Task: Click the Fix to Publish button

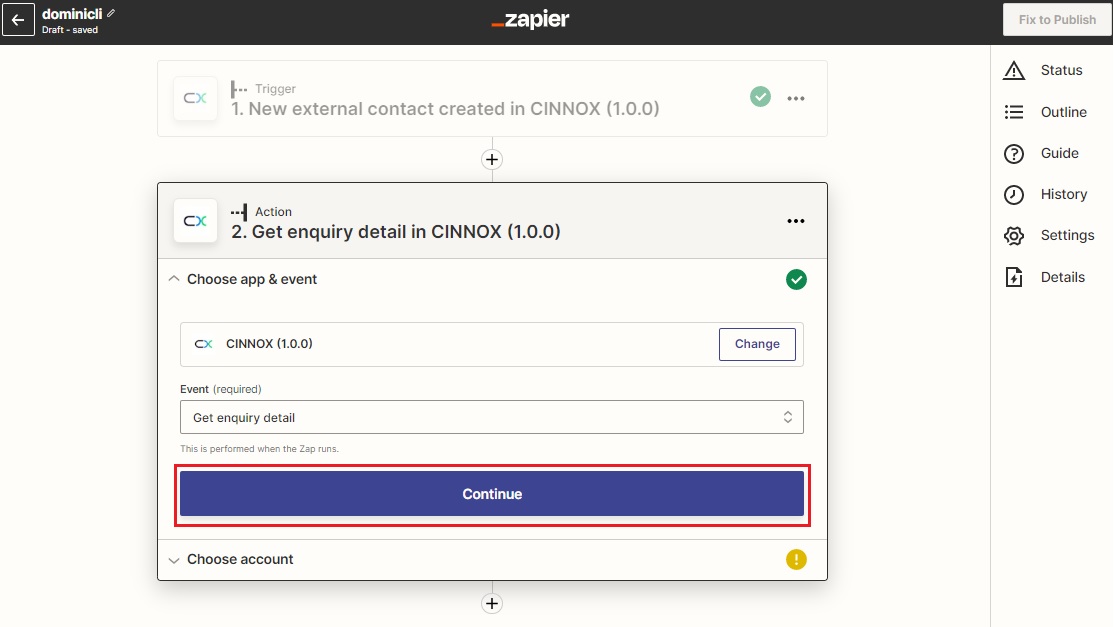Action: (1057, 19)
